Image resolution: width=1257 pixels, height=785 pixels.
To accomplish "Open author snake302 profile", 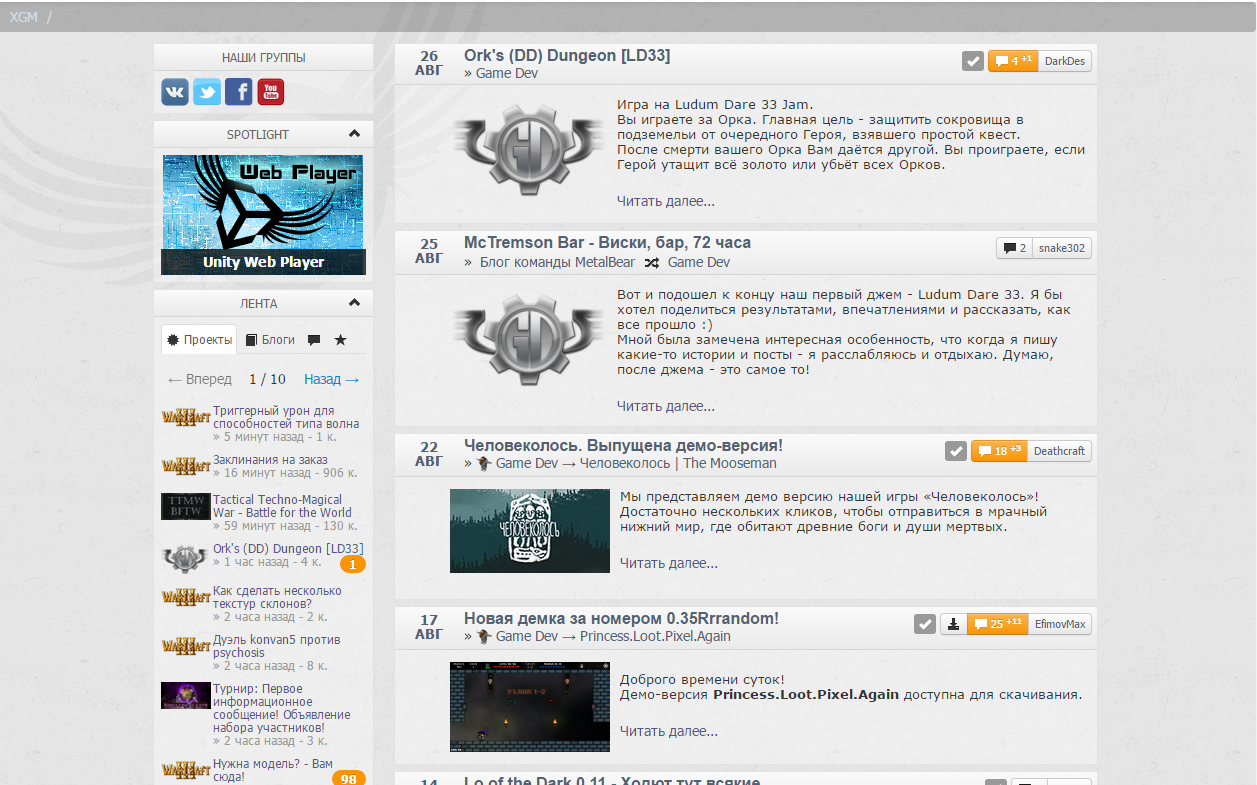I will (1062, 248).
